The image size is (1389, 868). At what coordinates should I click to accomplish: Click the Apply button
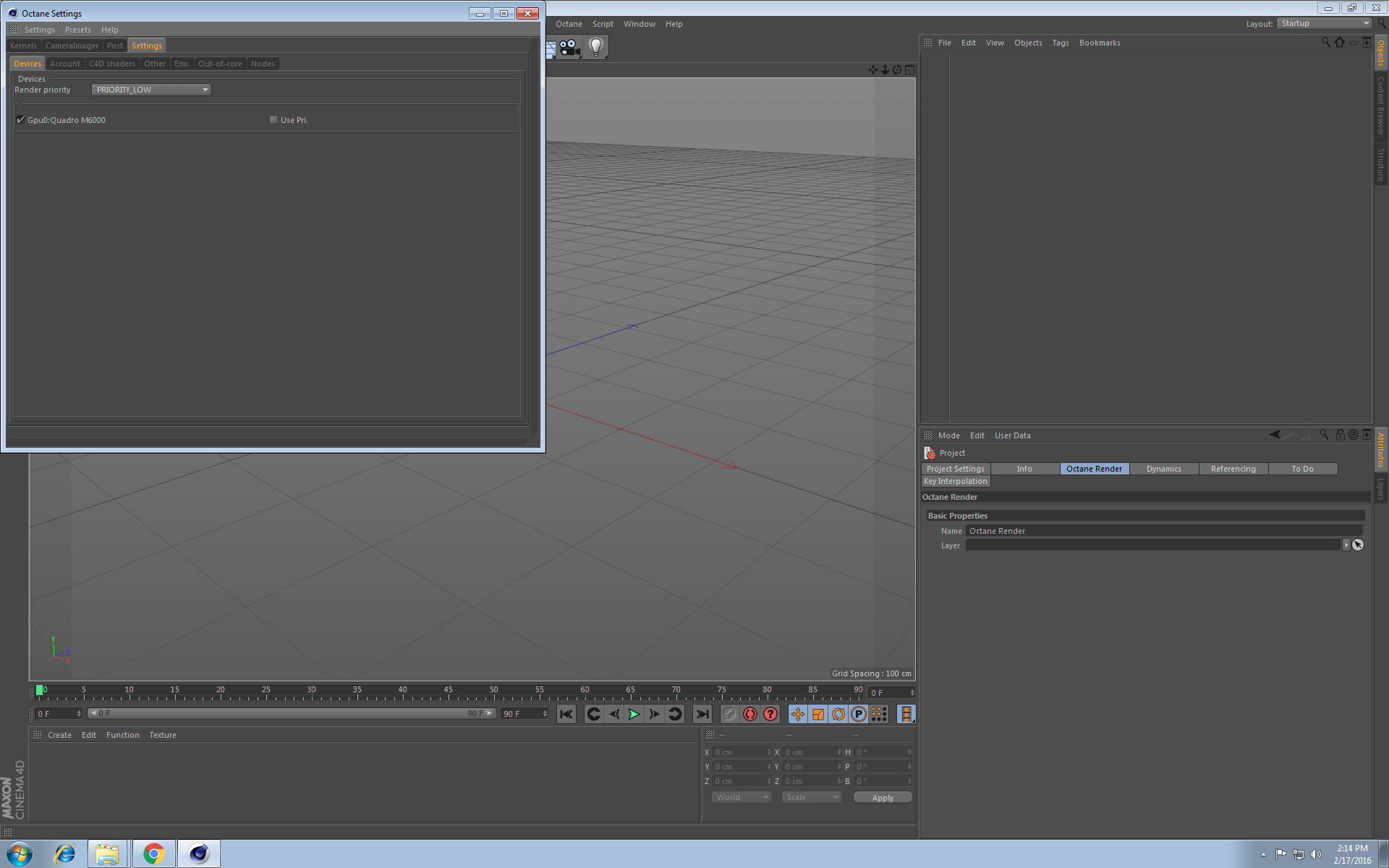(883, 797)
